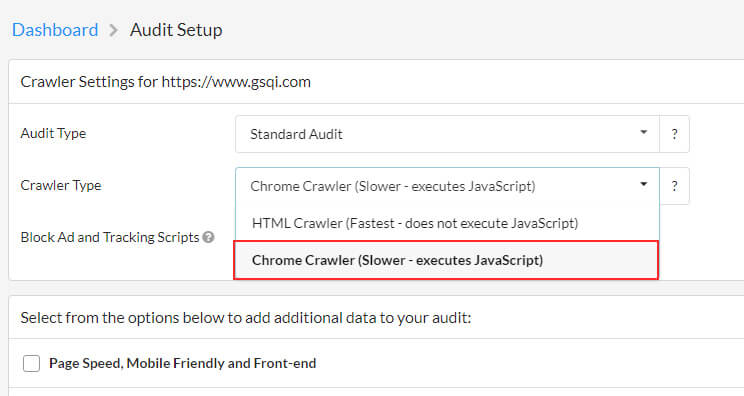
Task: Open the Standard Audit dropdown field
Action: tap(447, 134)
